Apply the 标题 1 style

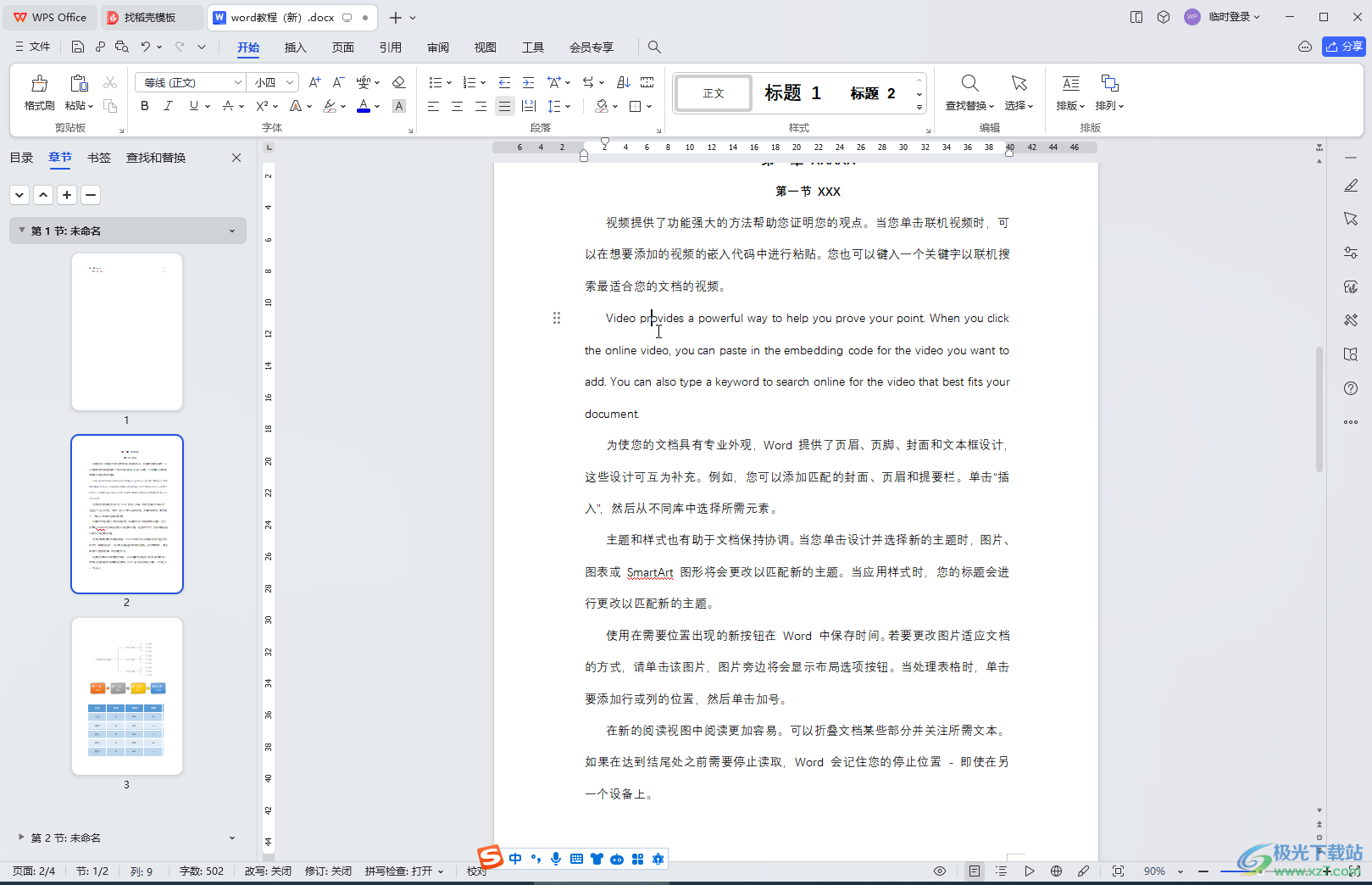[x=792, y=93]
